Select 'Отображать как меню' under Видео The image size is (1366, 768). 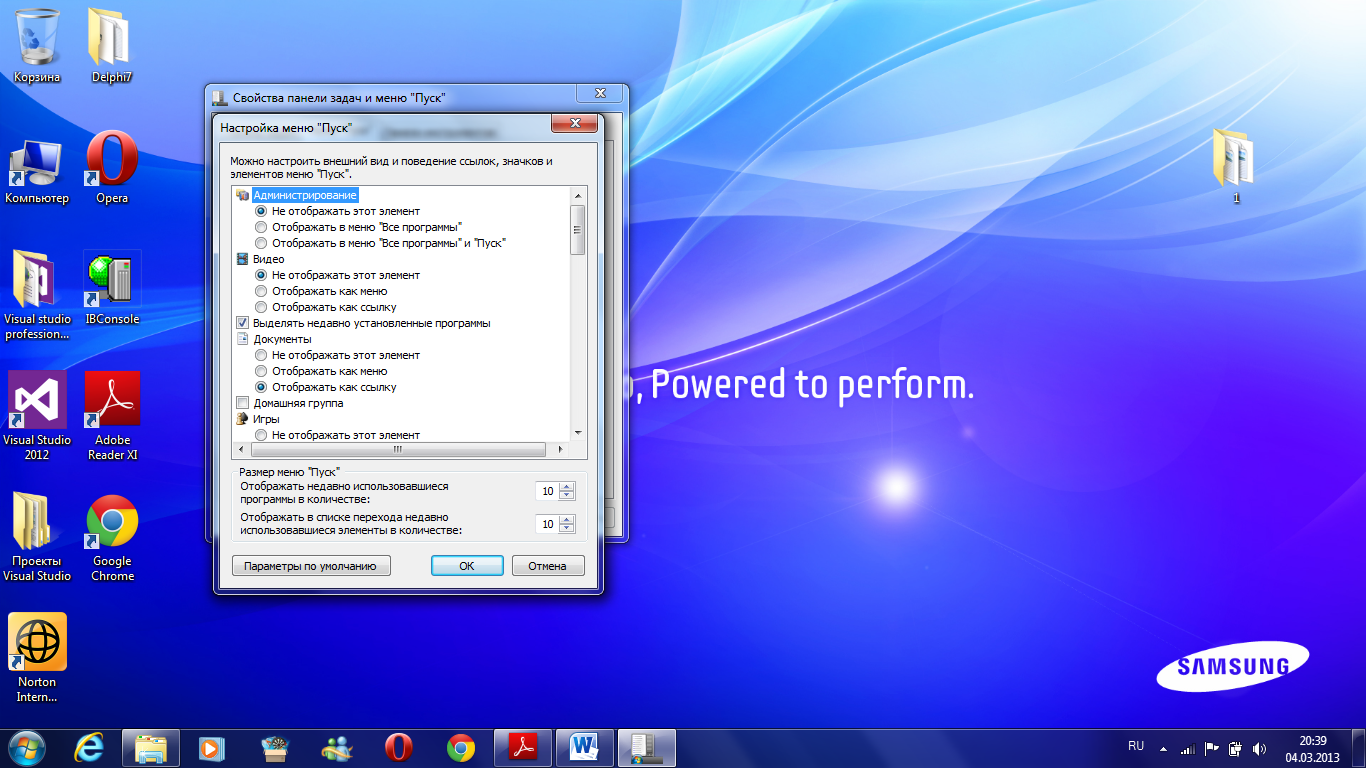(x=321, y=291)
